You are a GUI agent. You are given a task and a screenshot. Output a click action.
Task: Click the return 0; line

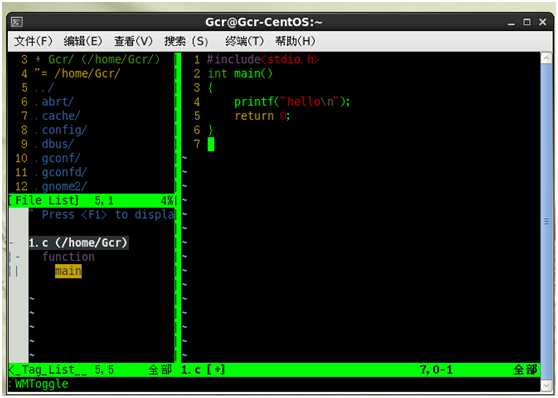coord(262,116)
